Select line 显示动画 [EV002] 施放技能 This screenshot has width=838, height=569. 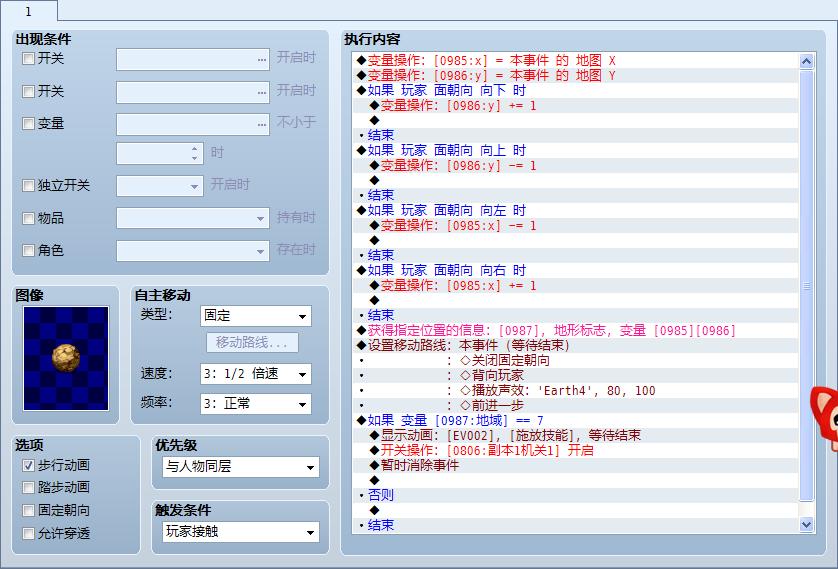[577, 435]
